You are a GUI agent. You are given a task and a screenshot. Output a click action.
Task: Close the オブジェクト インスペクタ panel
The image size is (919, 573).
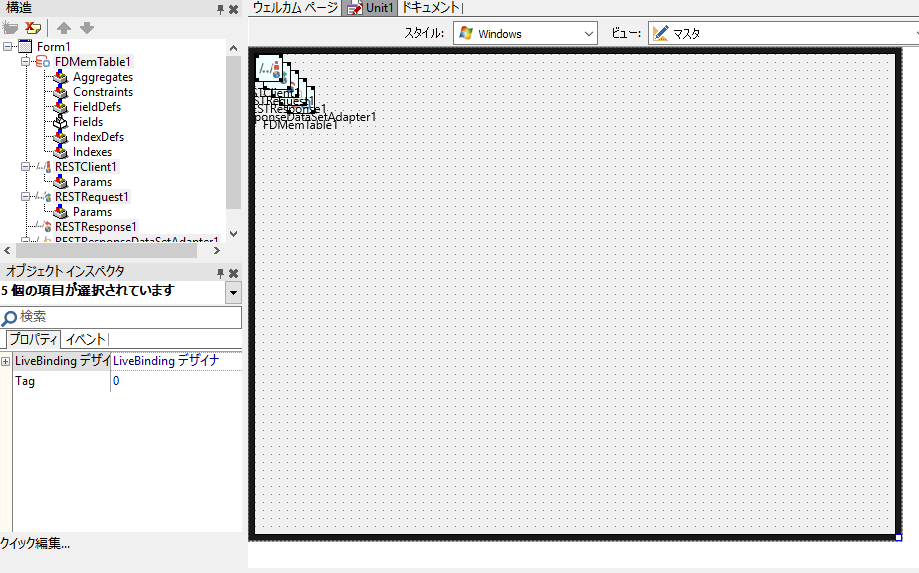click(233, 273)
